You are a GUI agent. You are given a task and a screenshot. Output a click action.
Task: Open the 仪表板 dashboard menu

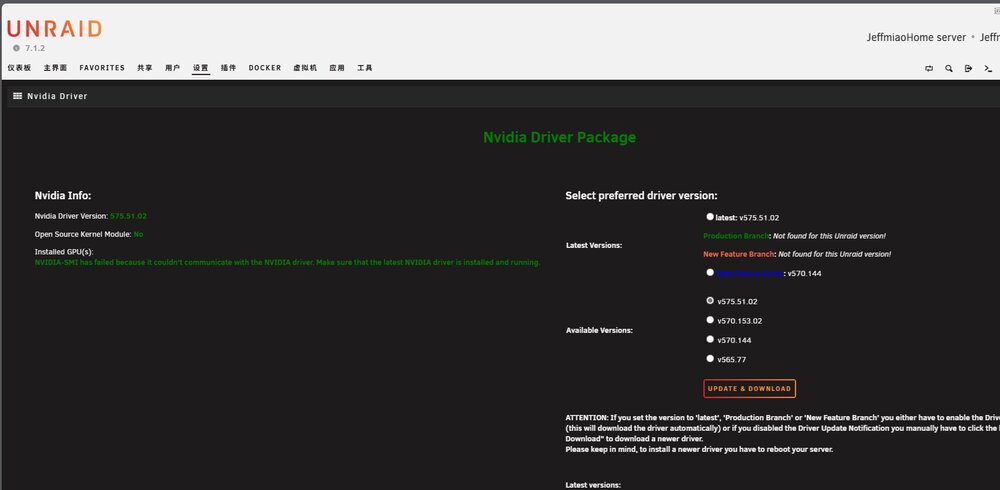coord(19,68)
